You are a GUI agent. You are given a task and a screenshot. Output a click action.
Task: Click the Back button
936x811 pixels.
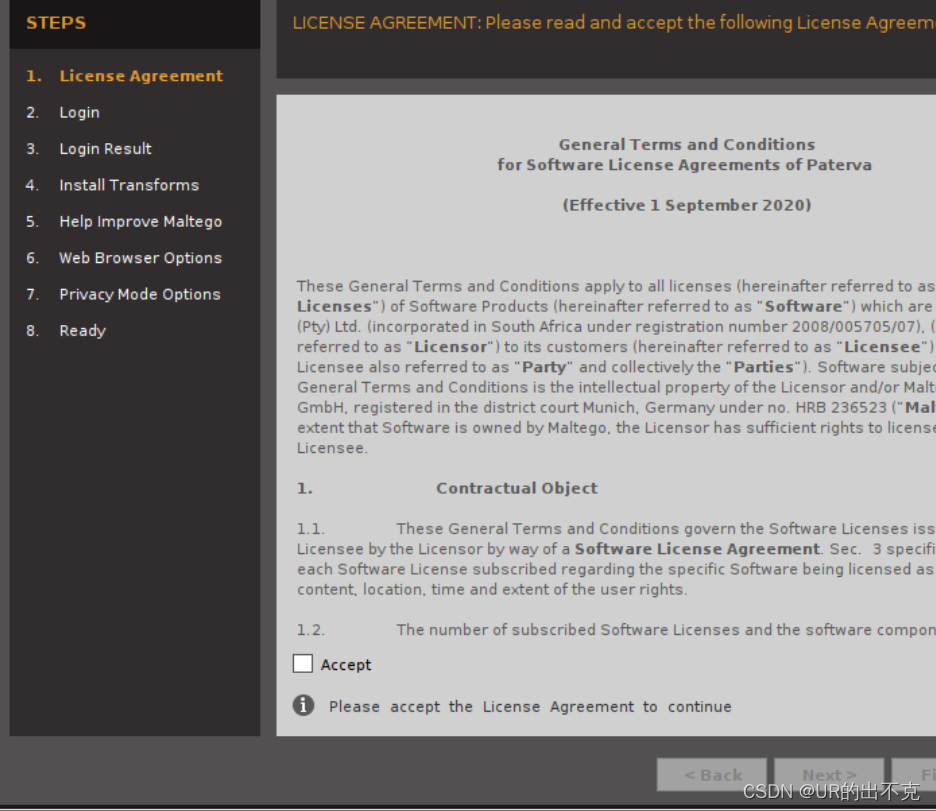pyautogui.click(x=712, y=775)
